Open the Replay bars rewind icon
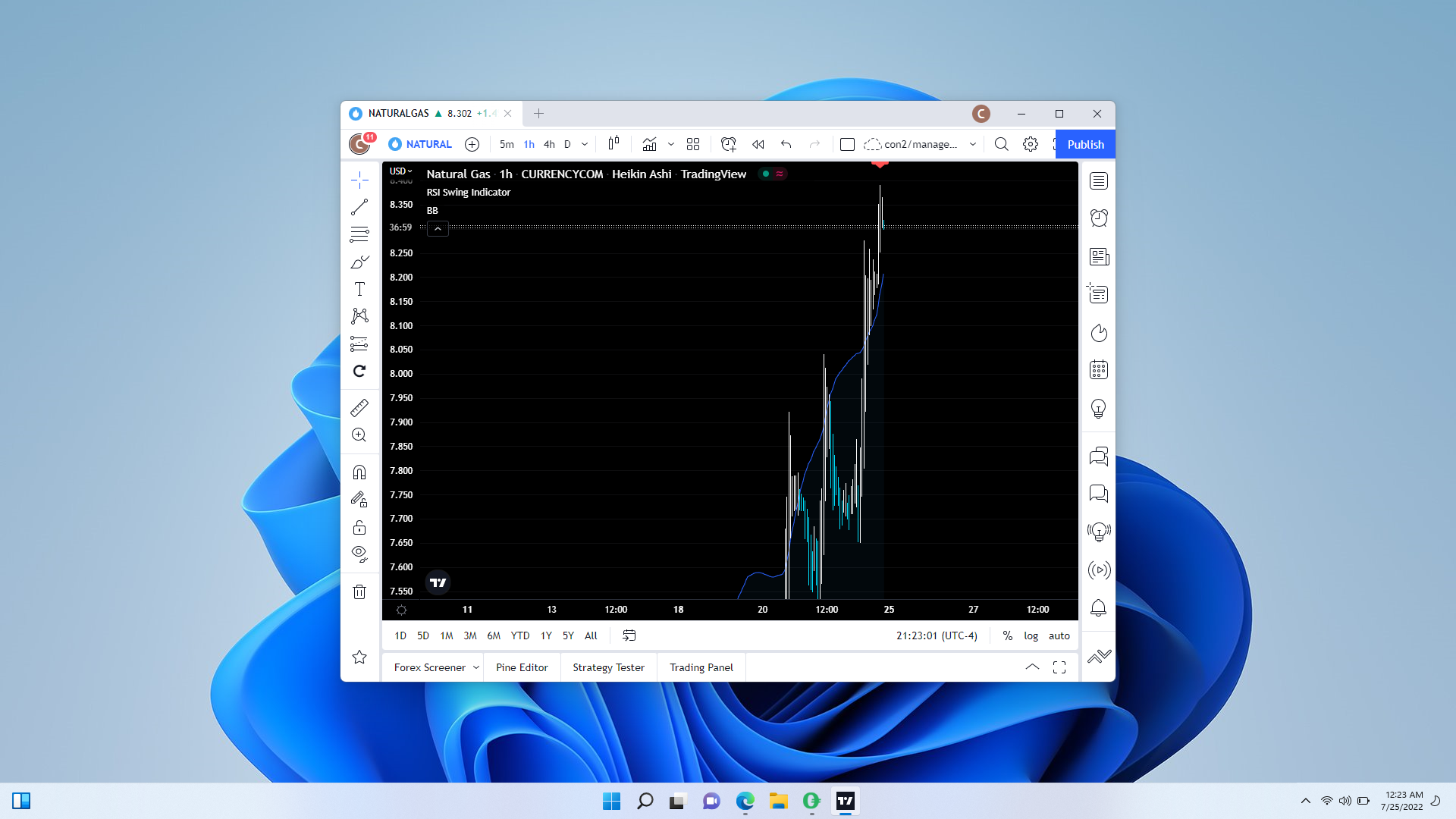Image resolution: width=1456 pixels, height=819 pixels. click(x=758, y=144)
